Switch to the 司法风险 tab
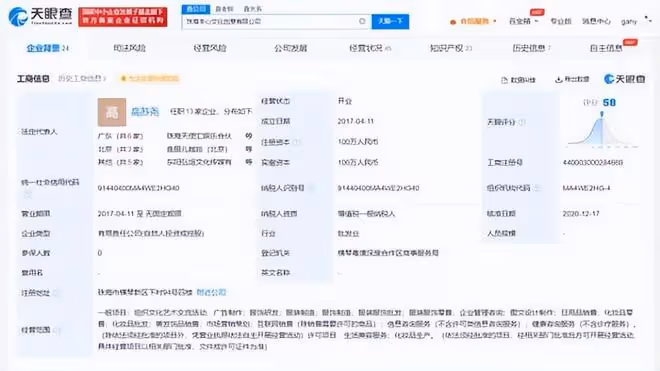Image resolution: width=660 pixels, height=371 pixels. coord(130,48)
